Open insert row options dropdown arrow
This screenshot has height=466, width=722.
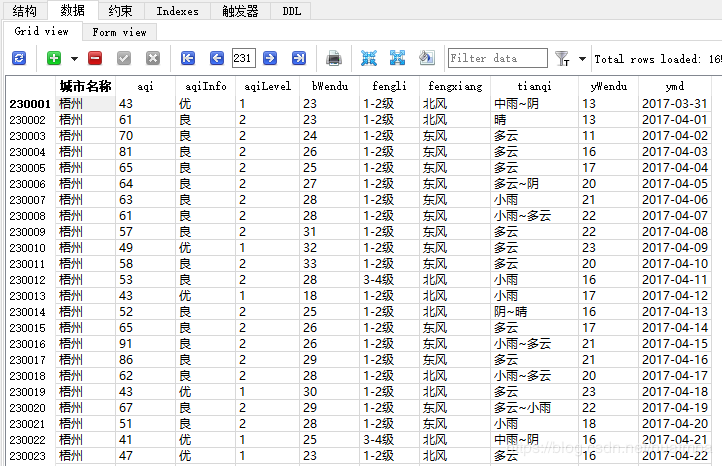pyautogui.click(x=74, y=59)
